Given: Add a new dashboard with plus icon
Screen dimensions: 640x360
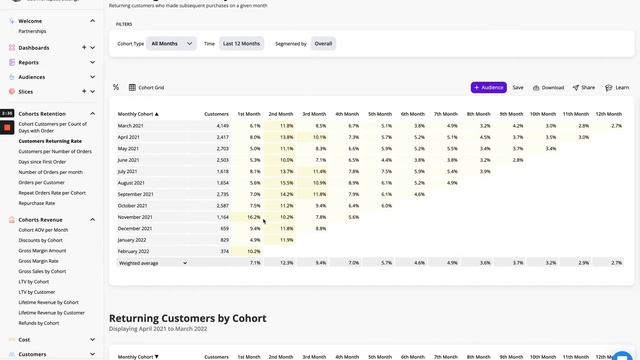Looking at the screenshot, I should (84, 48).
